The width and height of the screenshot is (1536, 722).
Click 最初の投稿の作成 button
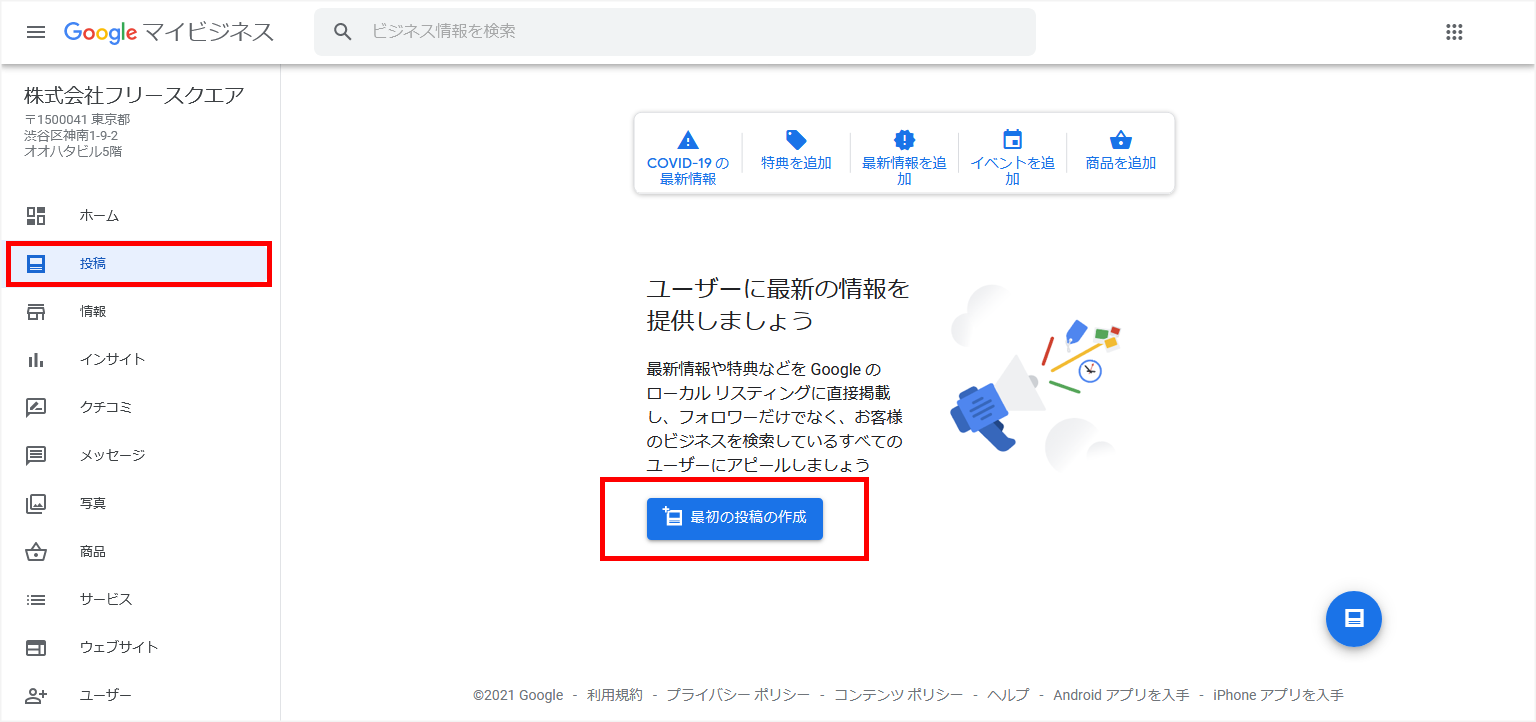tap(735, 518)
